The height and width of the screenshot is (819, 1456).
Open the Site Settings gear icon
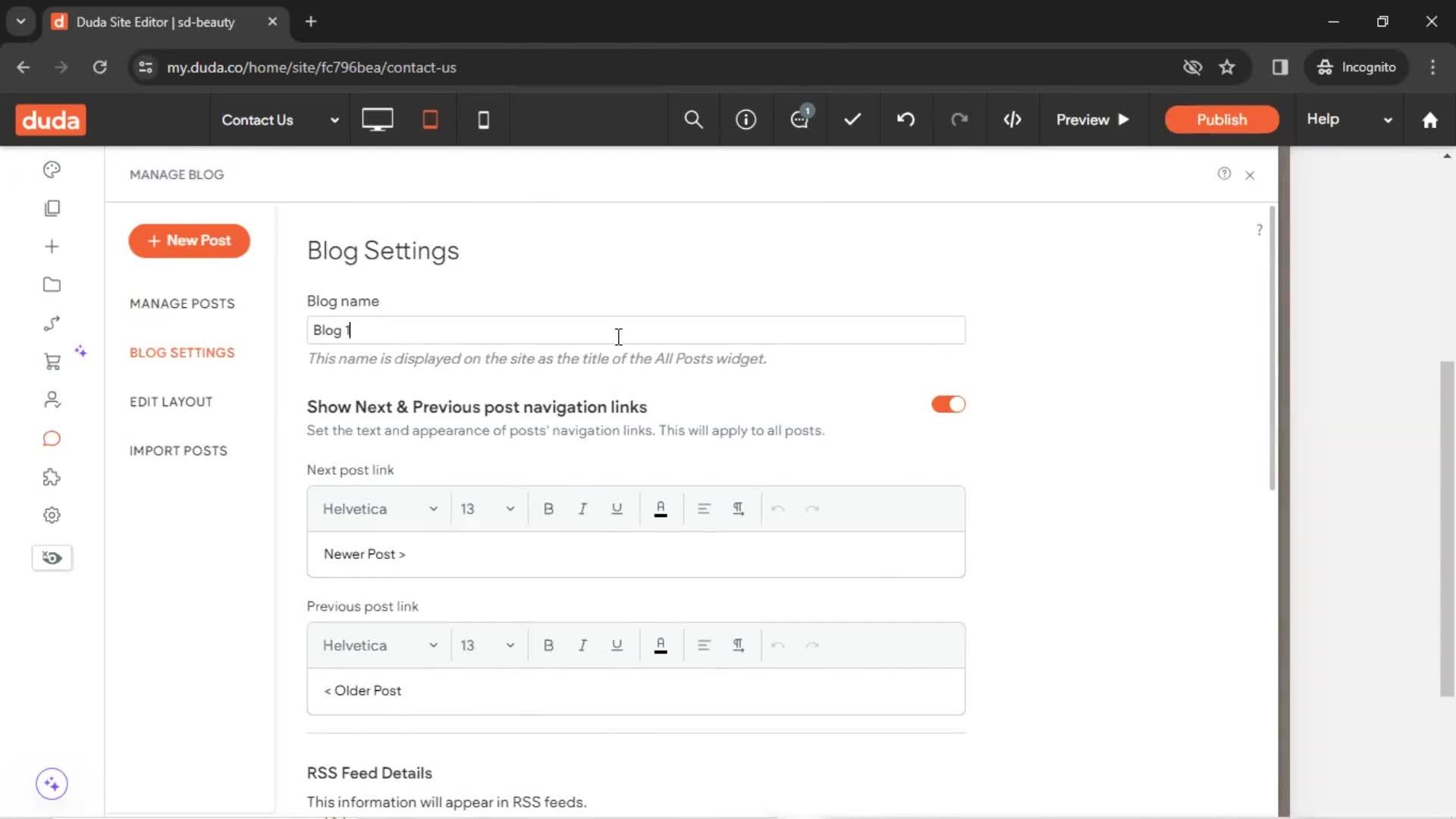52,516
